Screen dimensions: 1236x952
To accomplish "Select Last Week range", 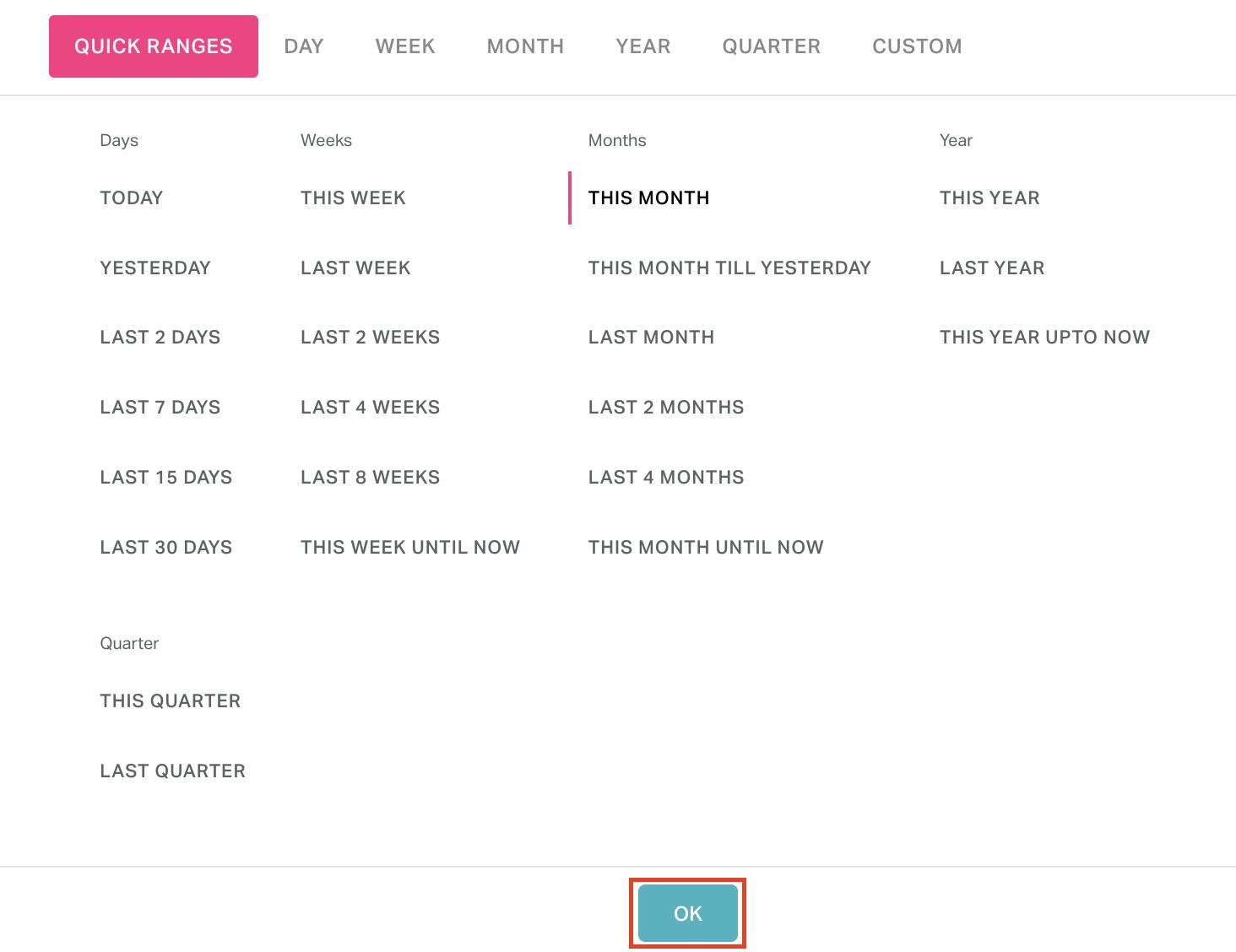I will click(x=355, y=268).
